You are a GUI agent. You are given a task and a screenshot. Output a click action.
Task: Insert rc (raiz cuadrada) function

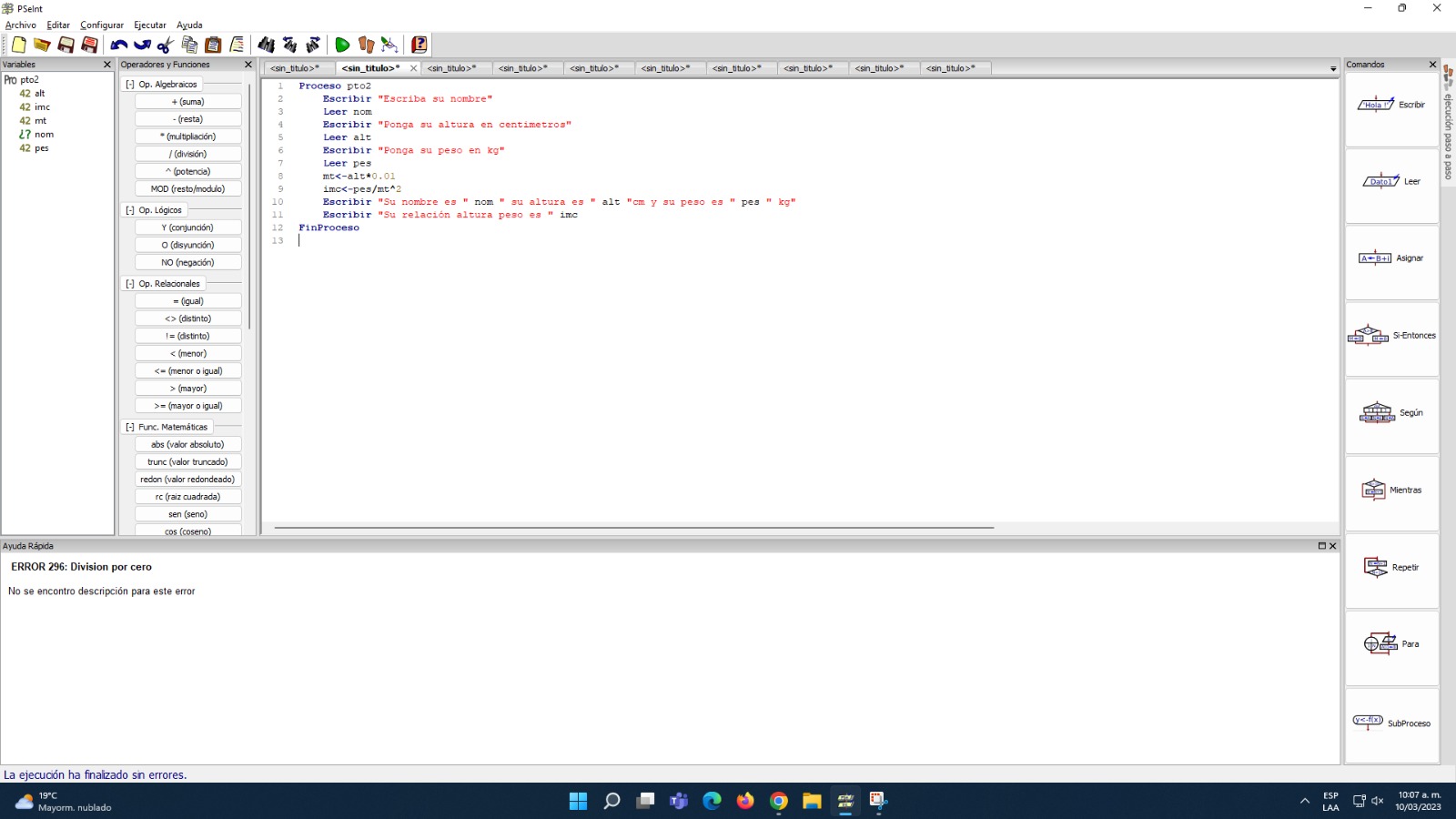click(188, 497)
